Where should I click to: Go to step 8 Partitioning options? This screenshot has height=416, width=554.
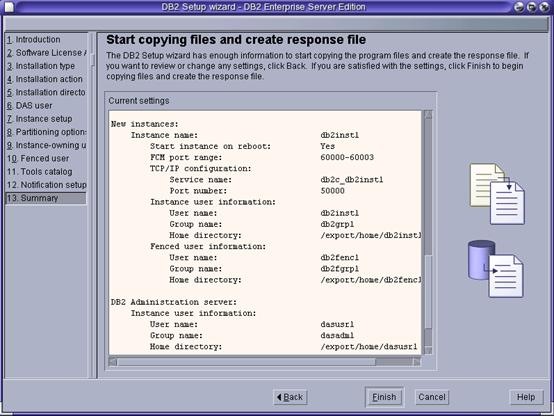click(x=46, y=132)
